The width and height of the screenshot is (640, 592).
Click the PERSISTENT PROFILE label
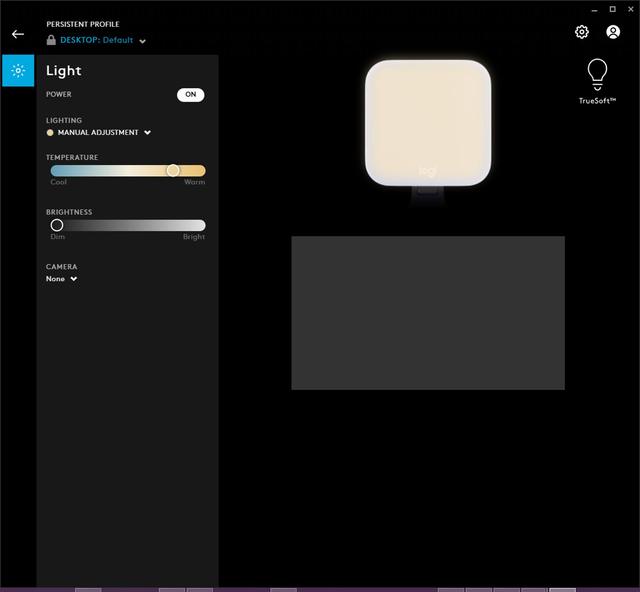[83, 24]
